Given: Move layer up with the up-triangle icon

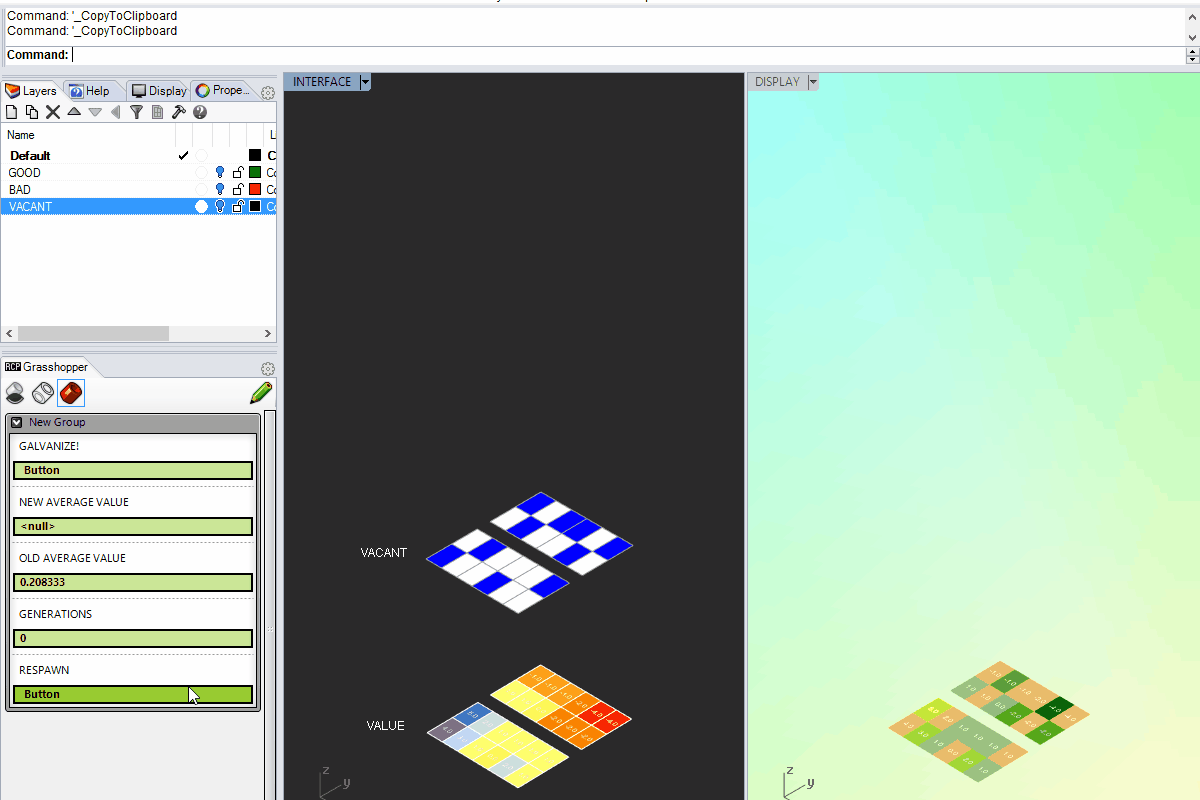Looking at the screenshot, I should (x=74, y=112).
